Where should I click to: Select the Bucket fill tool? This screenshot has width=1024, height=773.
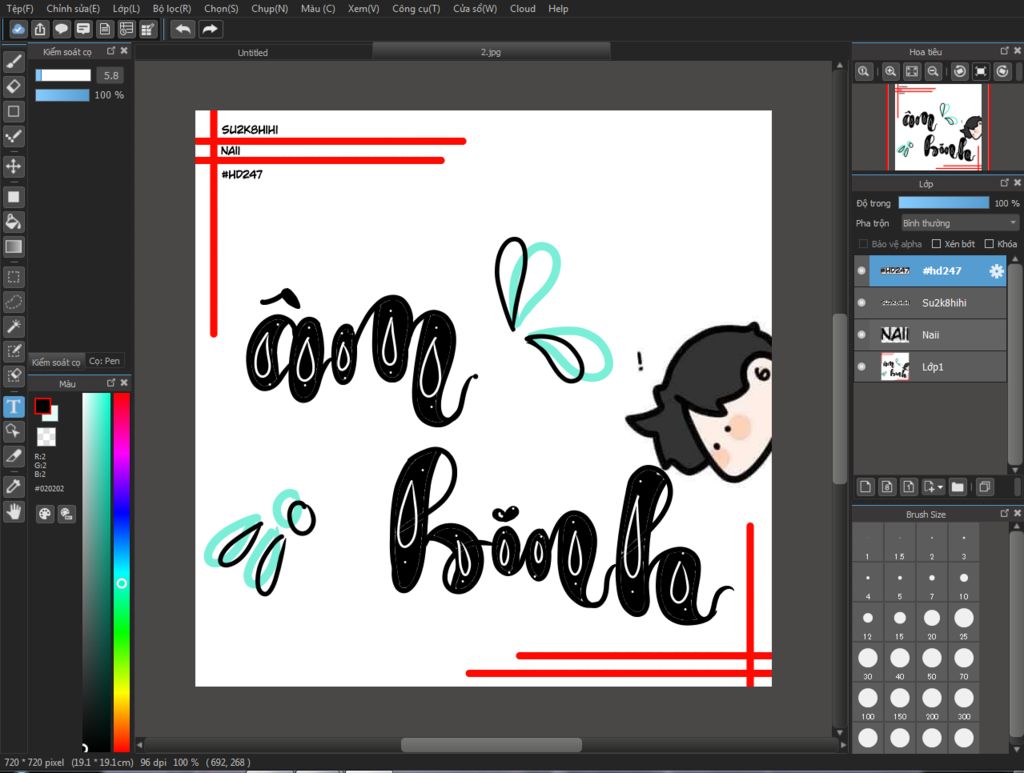[14, 221]
